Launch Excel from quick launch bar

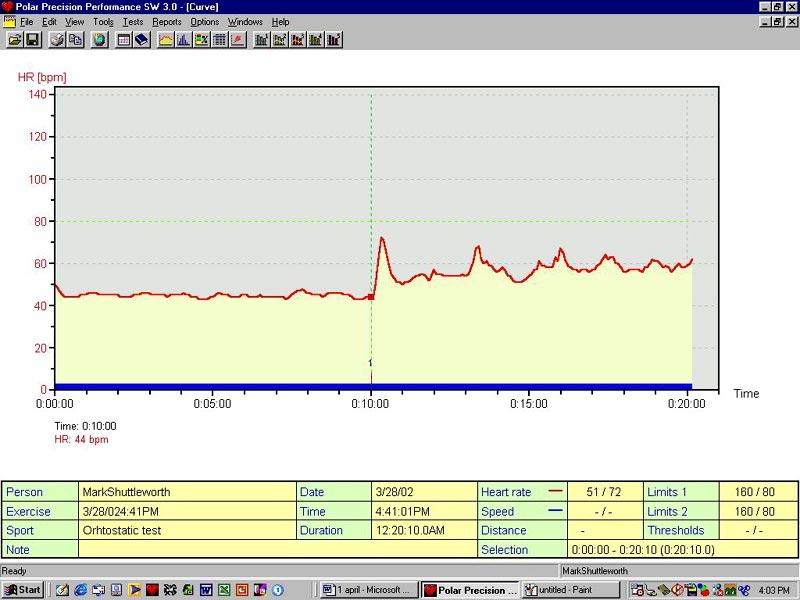[x=224, y=590]
